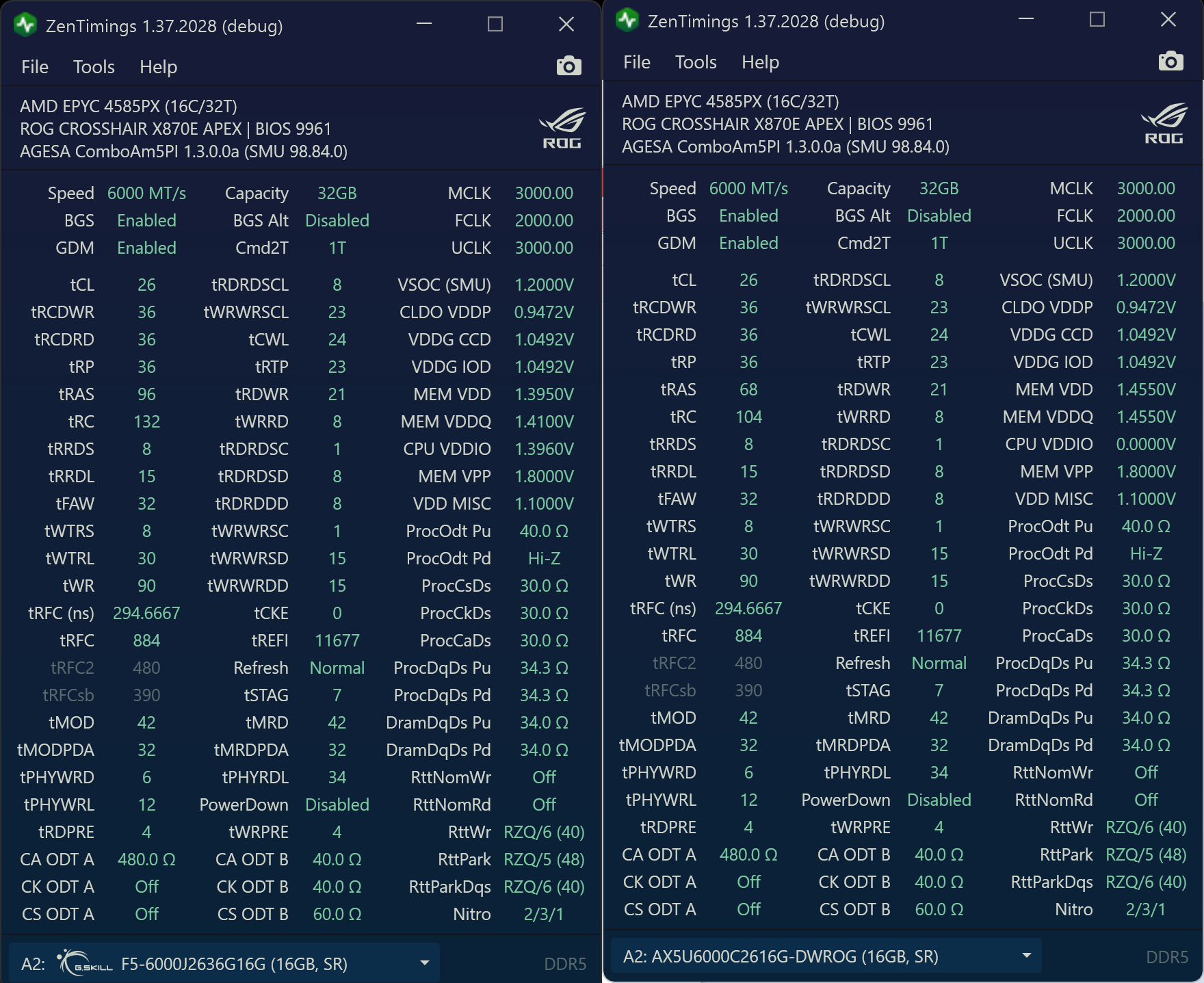Click the screenshot camera icon in right window
This screenshot has height=983, width=1204.
1170,62
